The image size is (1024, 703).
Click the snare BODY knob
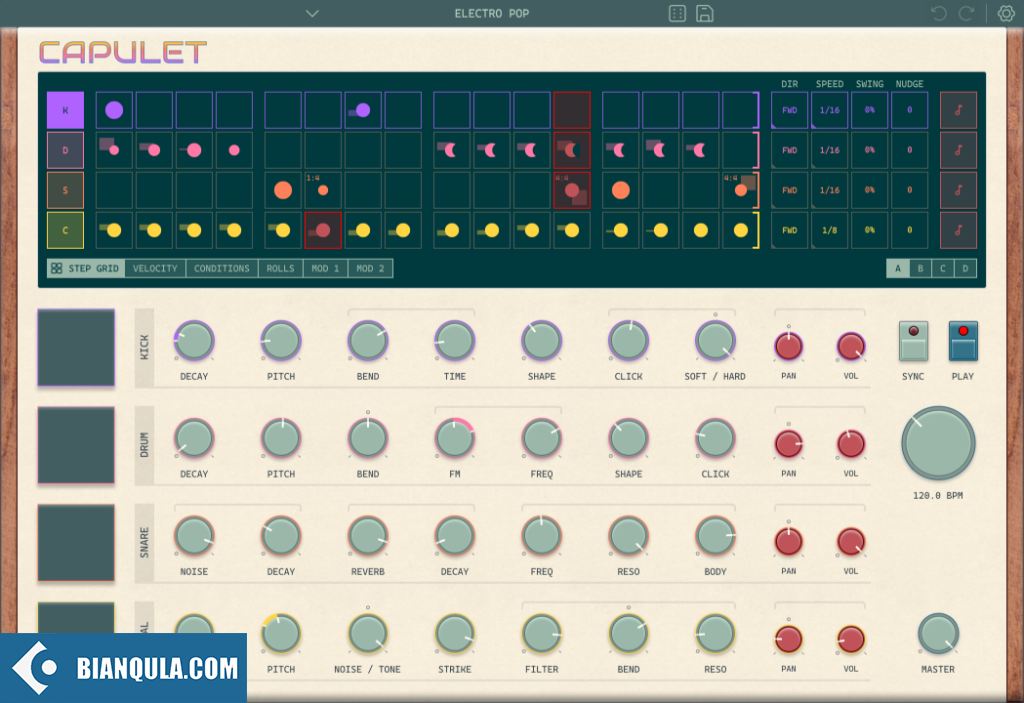click(715, 536)
